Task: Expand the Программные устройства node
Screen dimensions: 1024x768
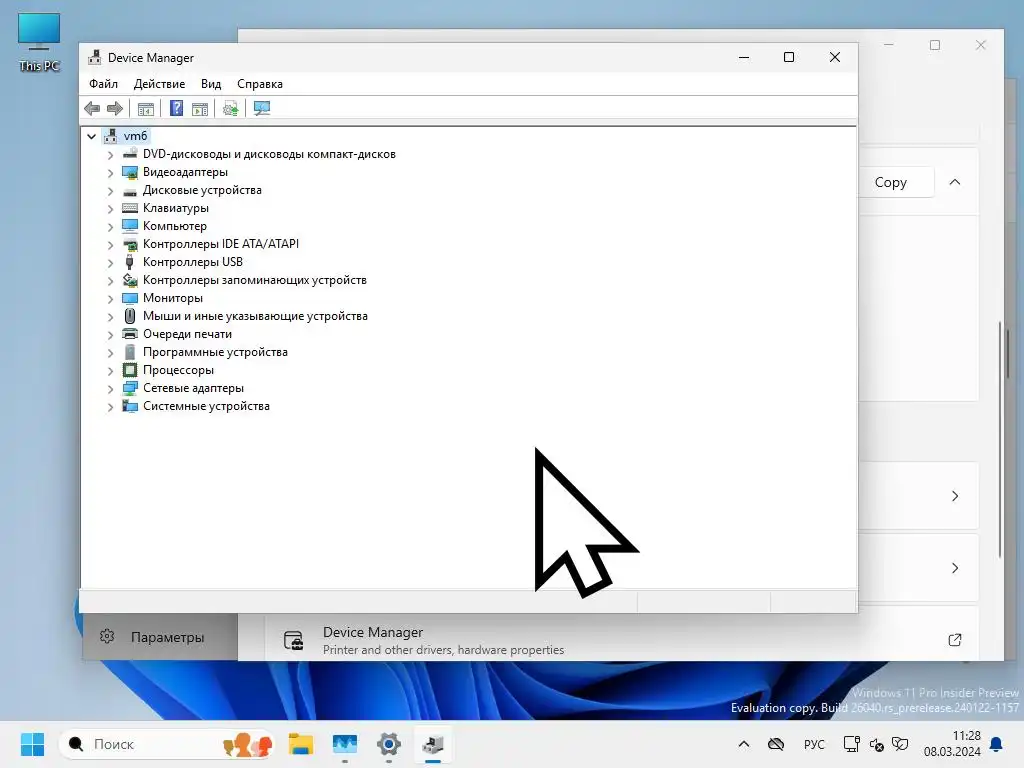Action: pyautogui.click(x=110, y=353)
